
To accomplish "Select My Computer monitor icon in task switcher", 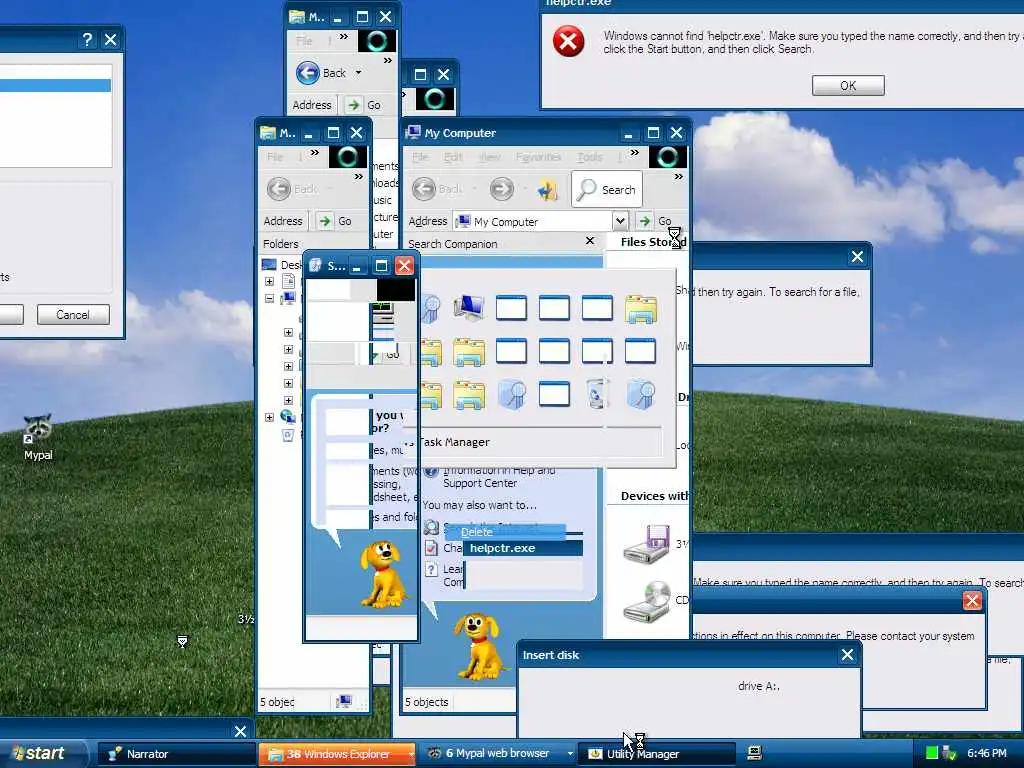I will (469, 308).
